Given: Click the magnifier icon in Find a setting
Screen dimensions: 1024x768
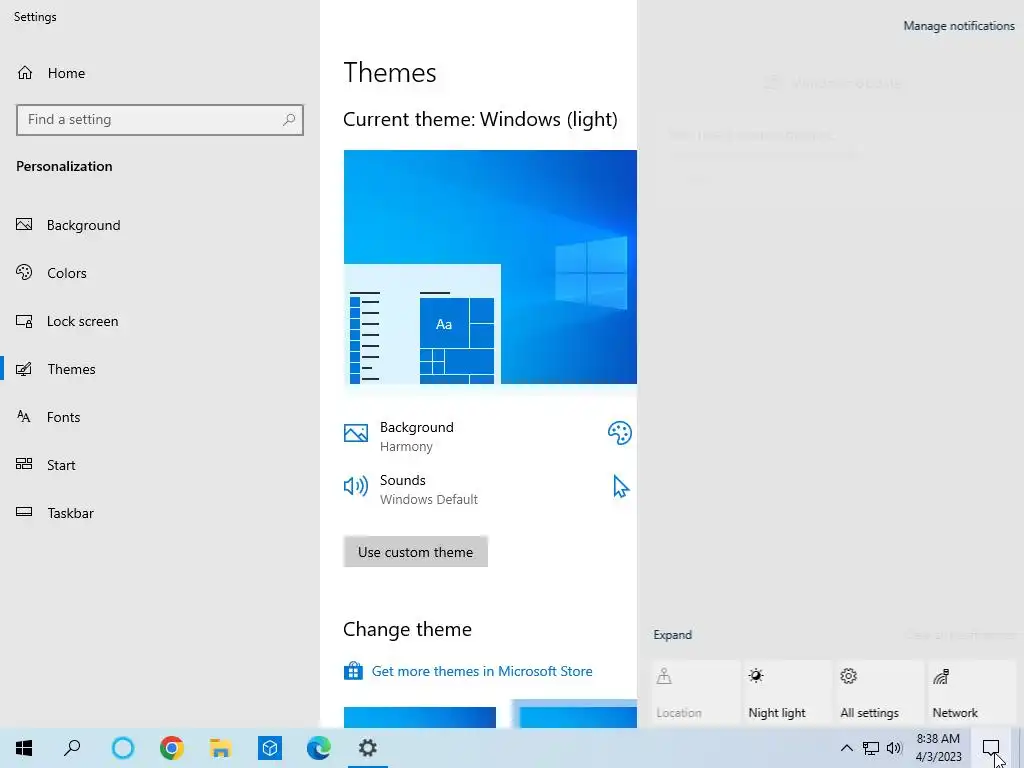Looking at the screenshot, I should point(289,120).
